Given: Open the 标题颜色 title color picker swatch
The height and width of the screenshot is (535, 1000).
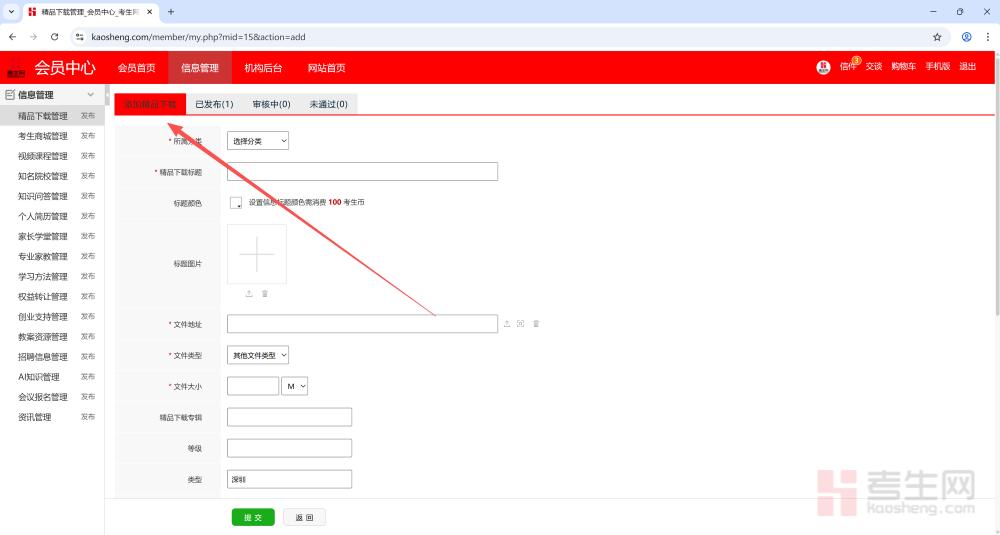Looking at the screenshot, I should coord(236,202).
